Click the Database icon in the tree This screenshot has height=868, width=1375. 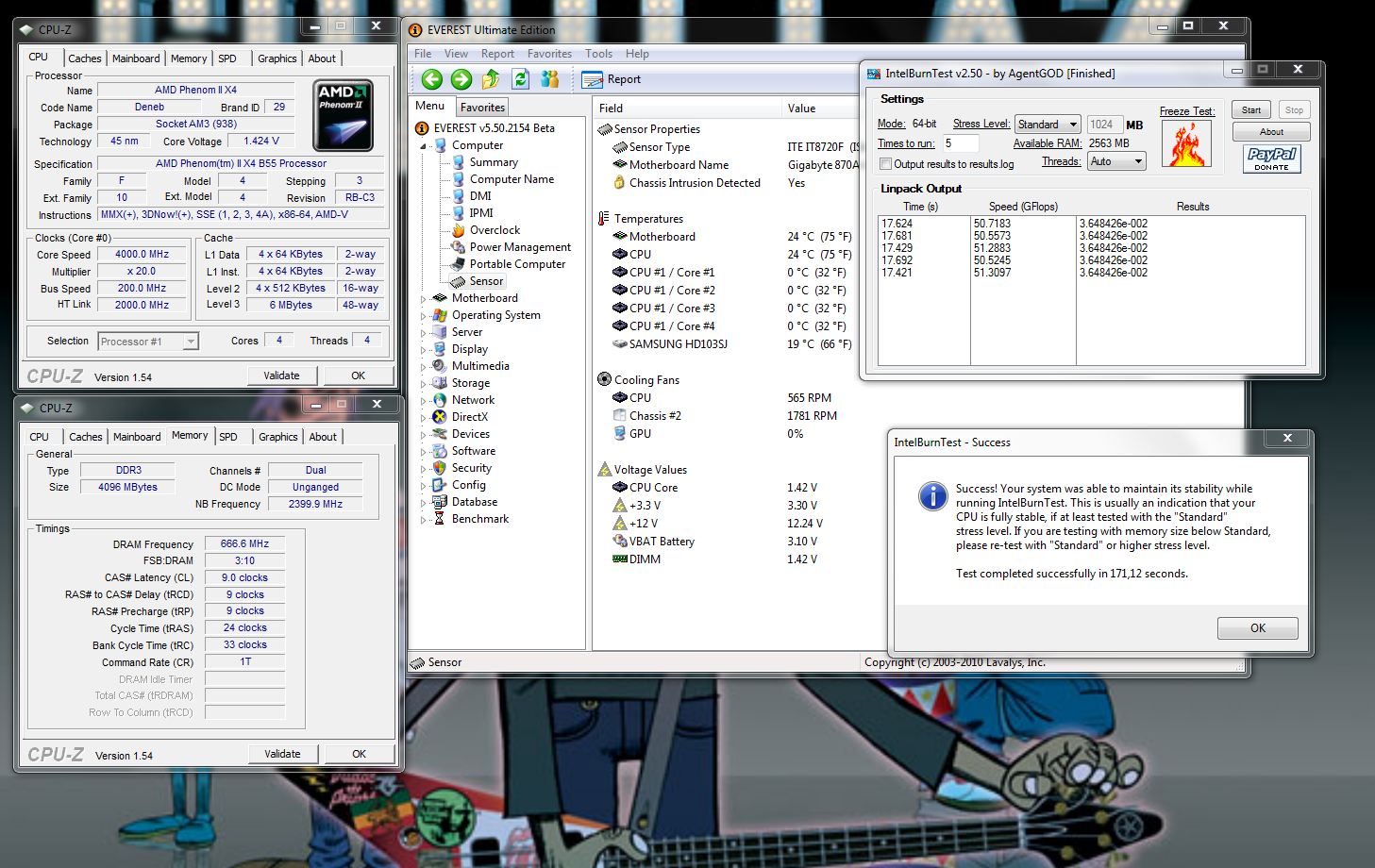[440, 502]
